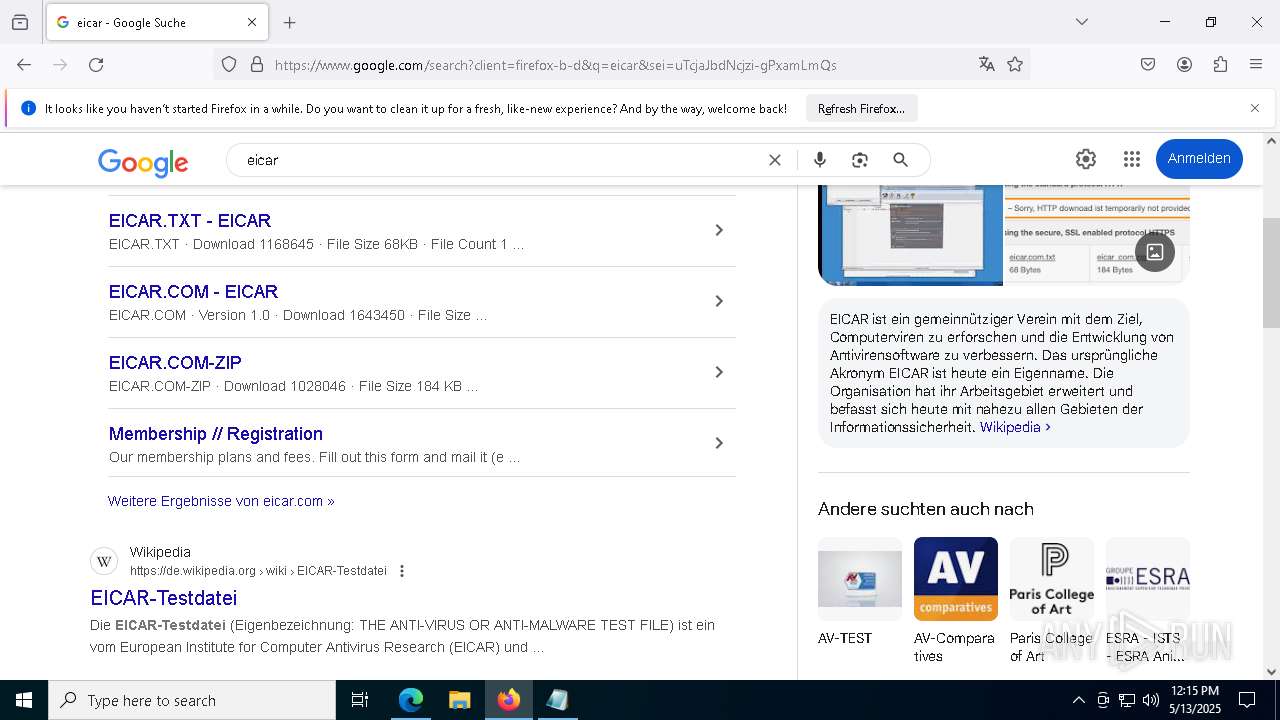Open the ESRA - ISTS related card
This screenshot has width=1280, height=720.
1148,600
